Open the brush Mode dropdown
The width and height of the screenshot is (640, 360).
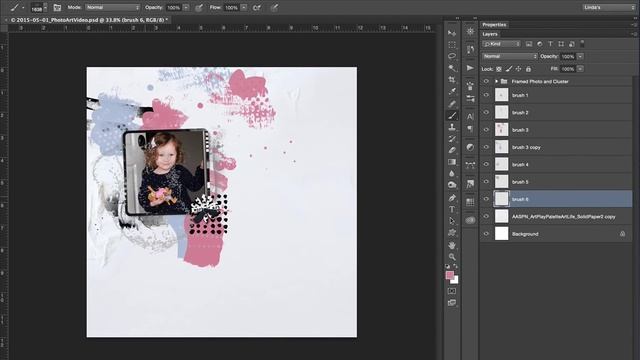[x=112, y=8]
